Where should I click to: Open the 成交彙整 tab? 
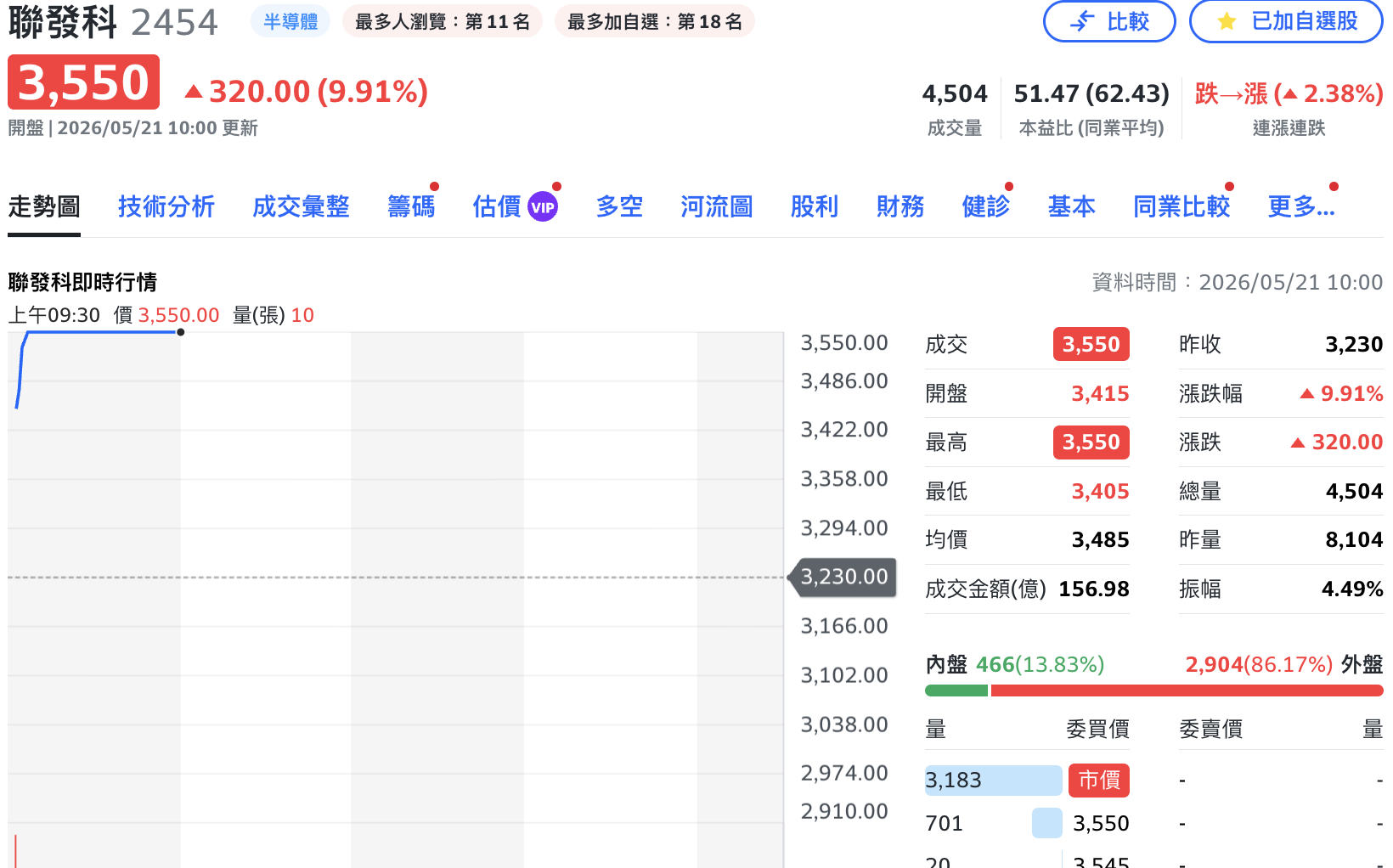pyautogui.click(x=301, y=206)
